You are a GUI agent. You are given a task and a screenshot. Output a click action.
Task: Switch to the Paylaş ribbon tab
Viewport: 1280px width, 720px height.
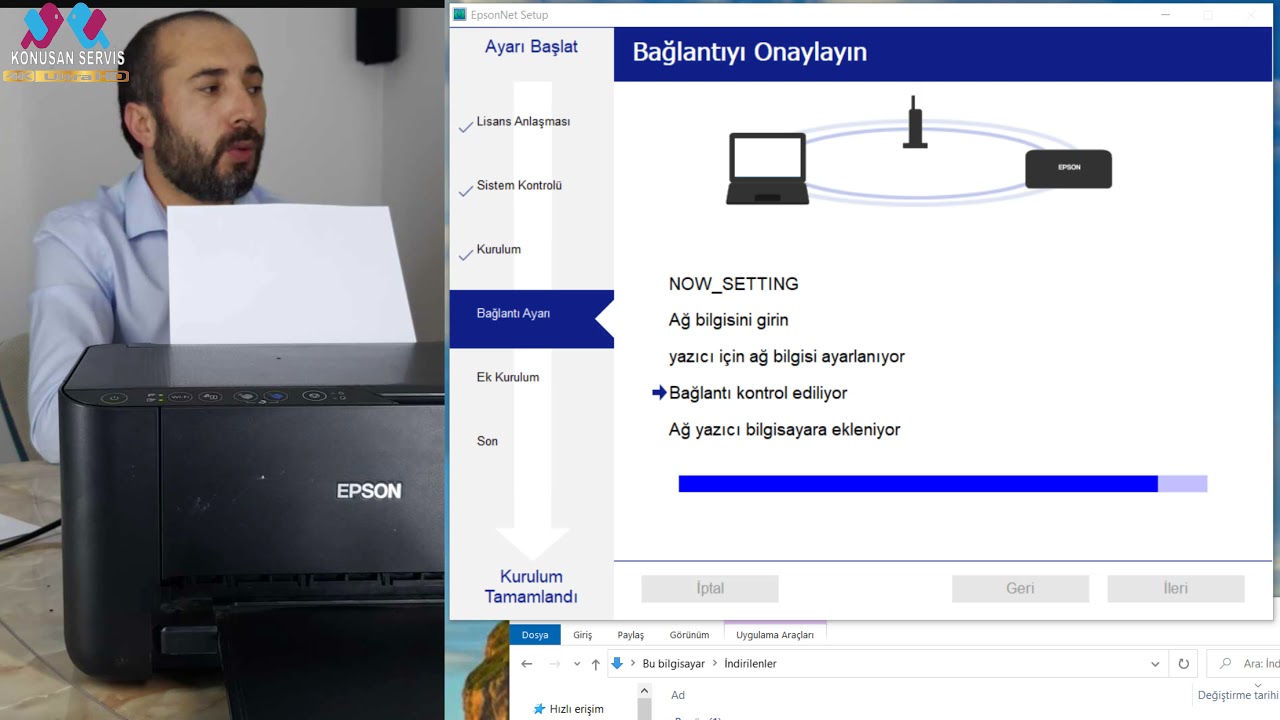pyautogui.click(x=631, y=635)
